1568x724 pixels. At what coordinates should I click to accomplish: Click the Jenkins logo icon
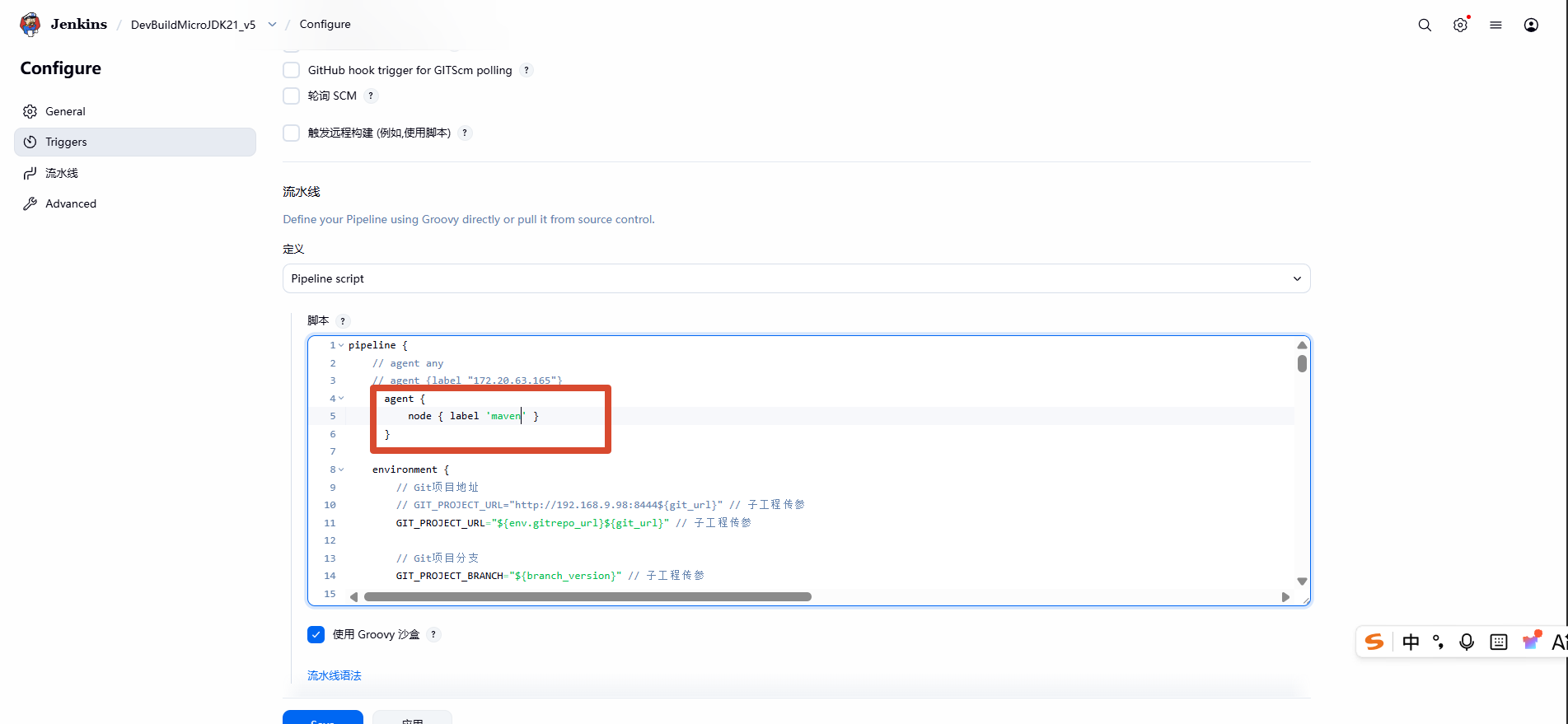(30, 25)
